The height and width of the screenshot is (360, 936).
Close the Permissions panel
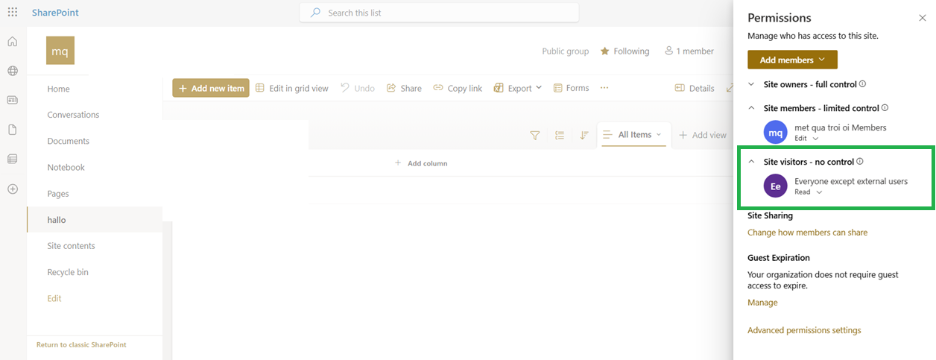point(922,18)
